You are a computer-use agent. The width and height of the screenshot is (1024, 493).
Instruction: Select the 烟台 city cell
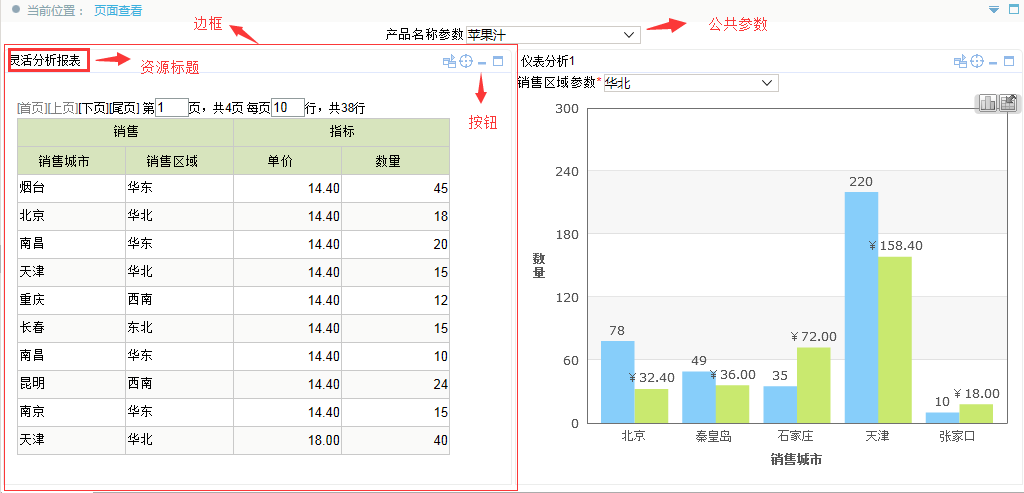click(71, 188)
